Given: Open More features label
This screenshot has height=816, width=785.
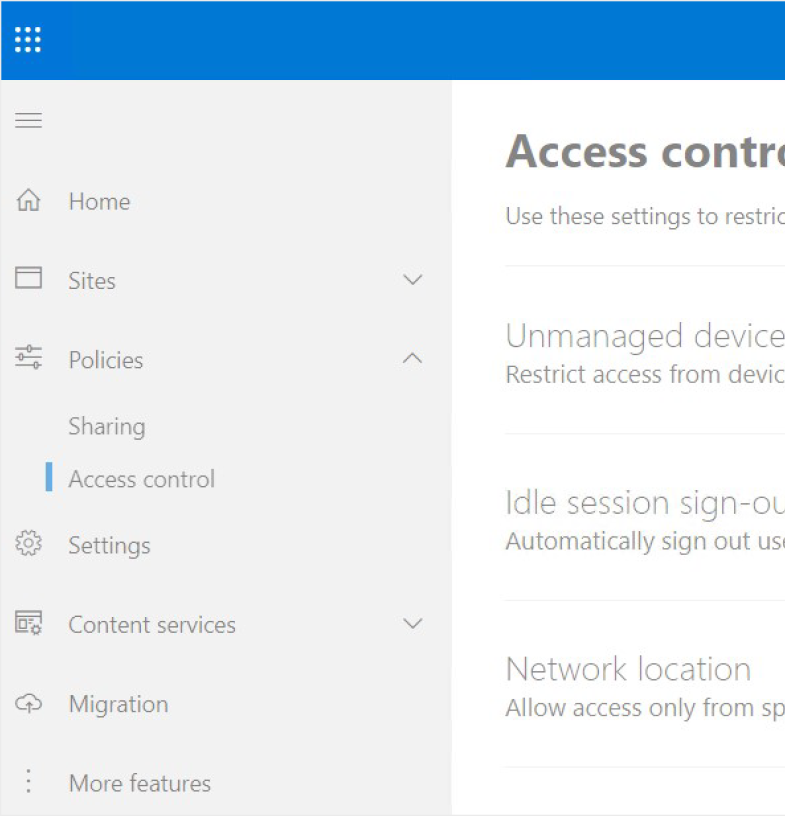Looking at the screenshot, I should (140, 783).
